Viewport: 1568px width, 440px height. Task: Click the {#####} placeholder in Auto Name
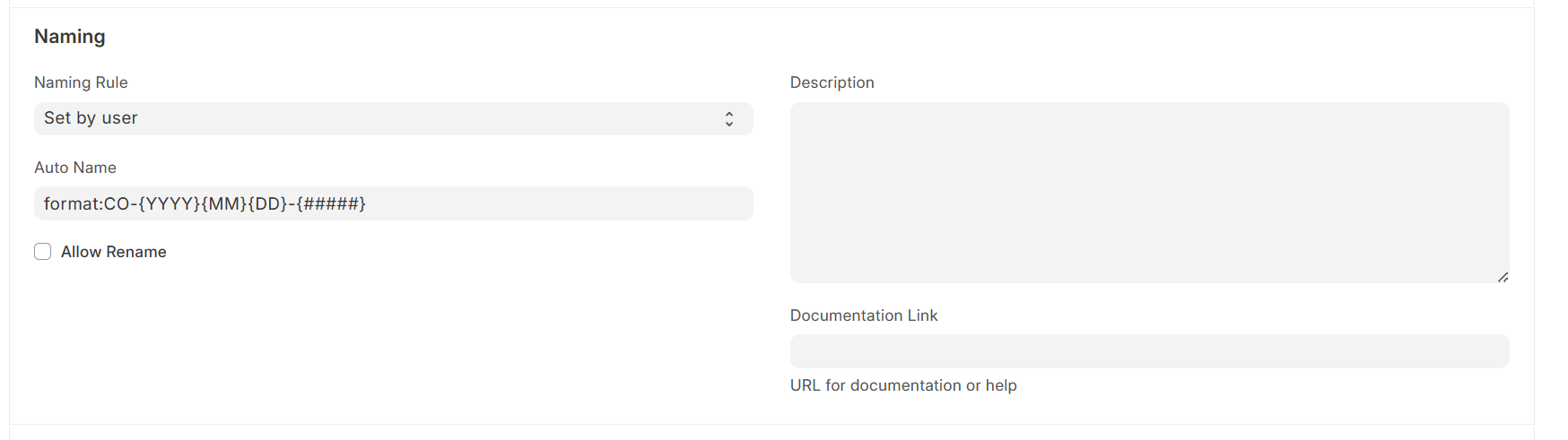point(331,204)
